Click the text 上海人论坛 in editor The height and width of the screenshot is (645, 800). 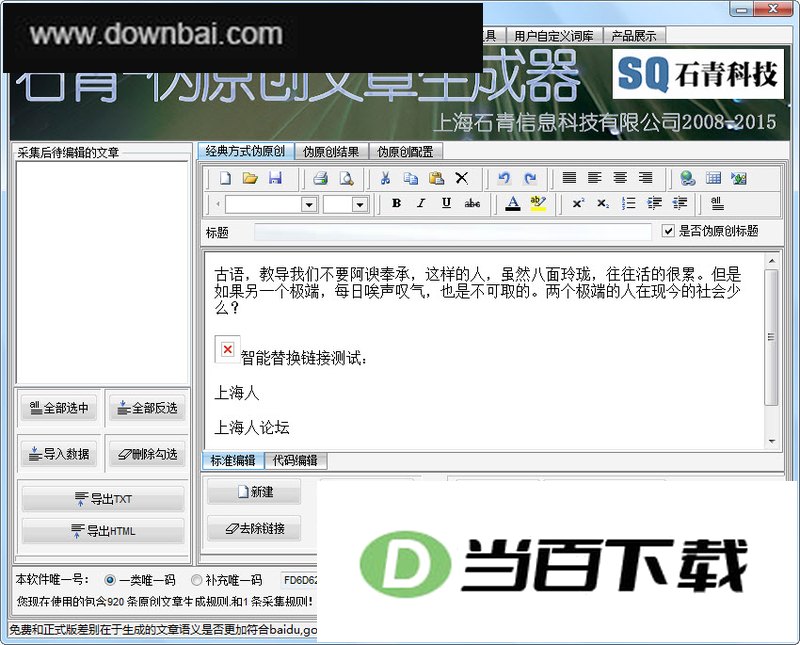point(252,427)
